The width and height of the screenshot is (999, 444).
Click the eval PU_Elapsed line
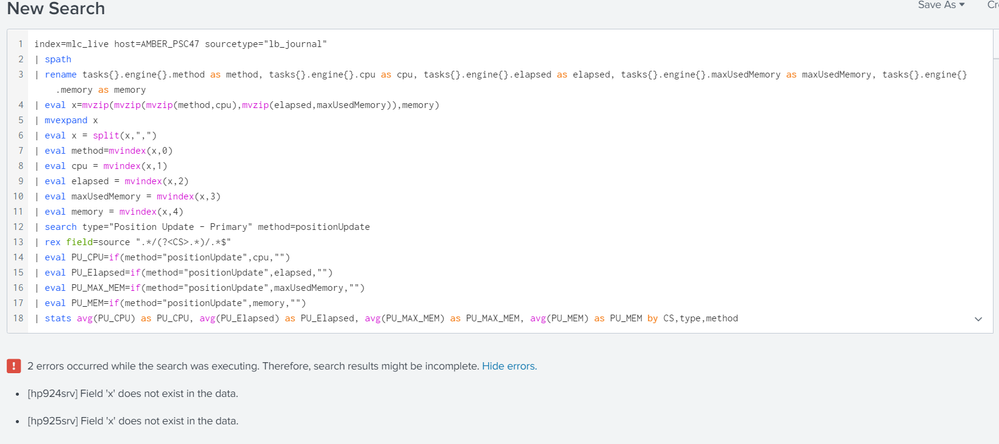click(x=183, y=273)
